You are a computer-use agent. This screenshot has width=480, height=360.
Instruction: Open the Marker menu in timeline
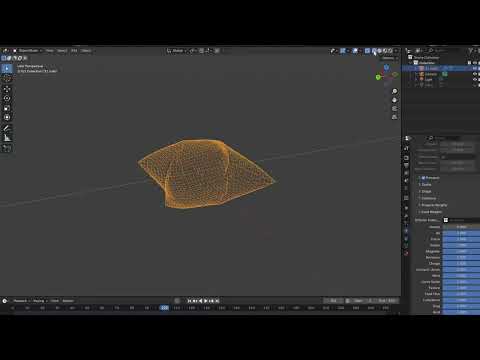point(68,301)
